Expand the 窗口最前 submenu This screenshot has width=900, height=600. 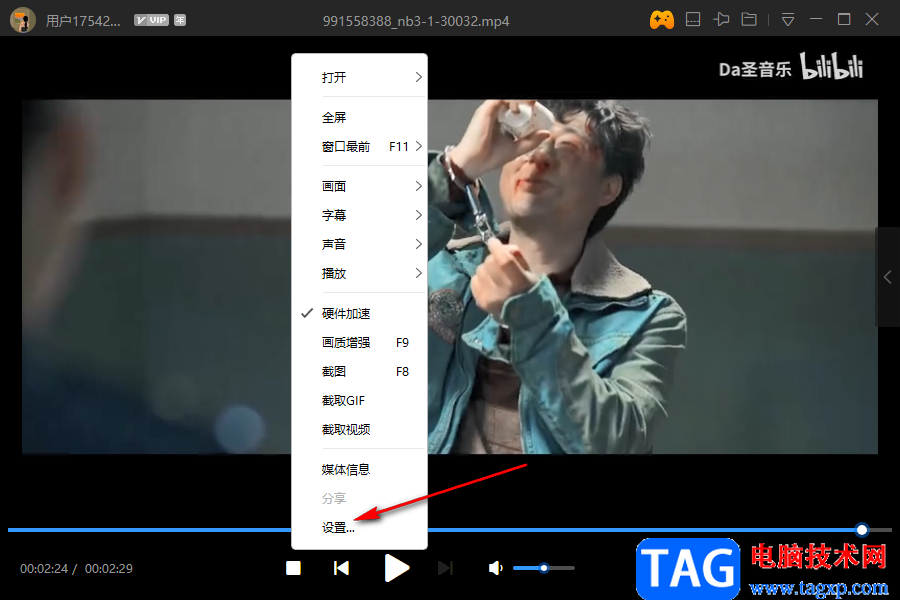pyautogui.click(x=359, y=146)
